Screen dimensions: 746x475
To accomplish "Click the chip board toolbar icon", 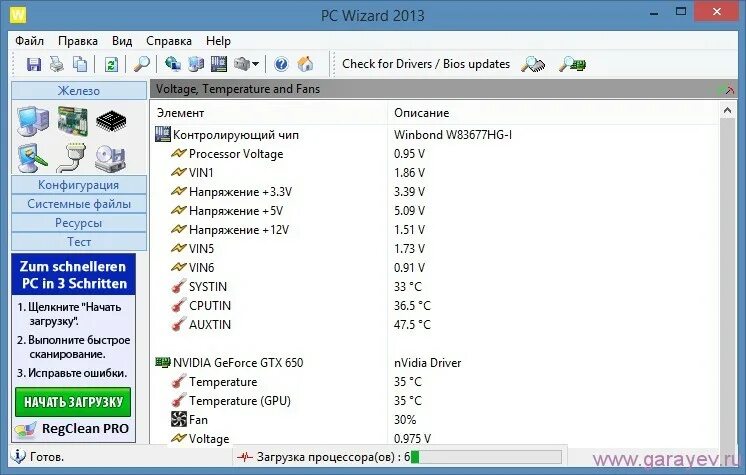I will point(219,64).
